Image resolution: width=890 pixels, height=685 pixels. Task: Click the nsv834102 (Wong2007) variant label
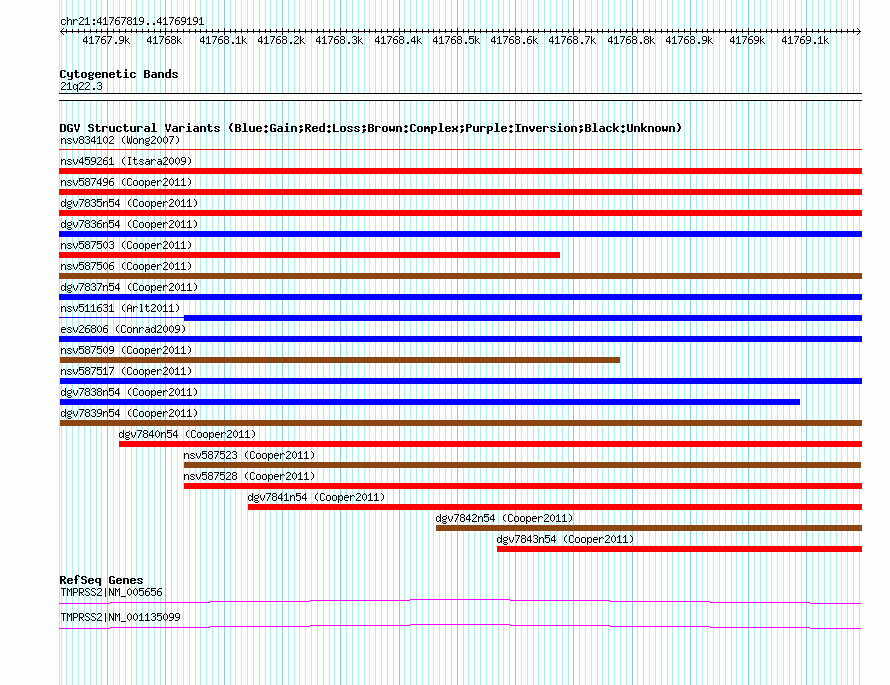click(x=120, y=140)
